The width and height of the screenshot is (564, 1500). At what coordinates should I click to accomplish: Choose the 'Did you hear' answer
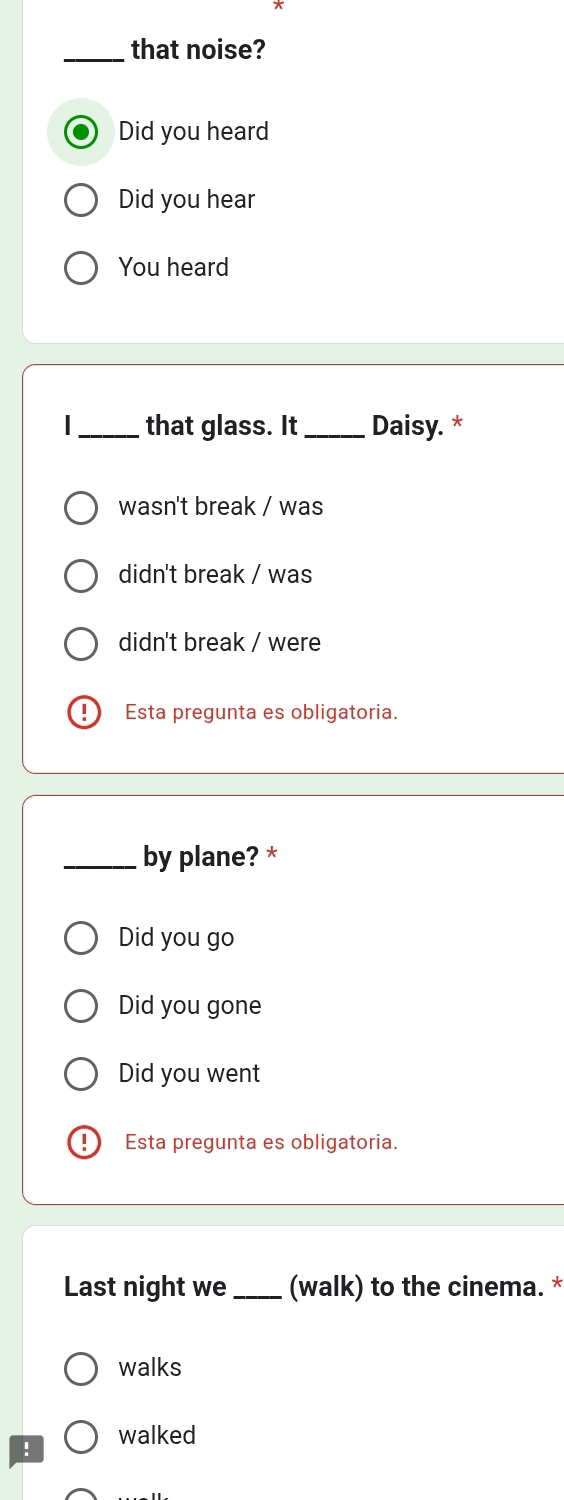81,200
